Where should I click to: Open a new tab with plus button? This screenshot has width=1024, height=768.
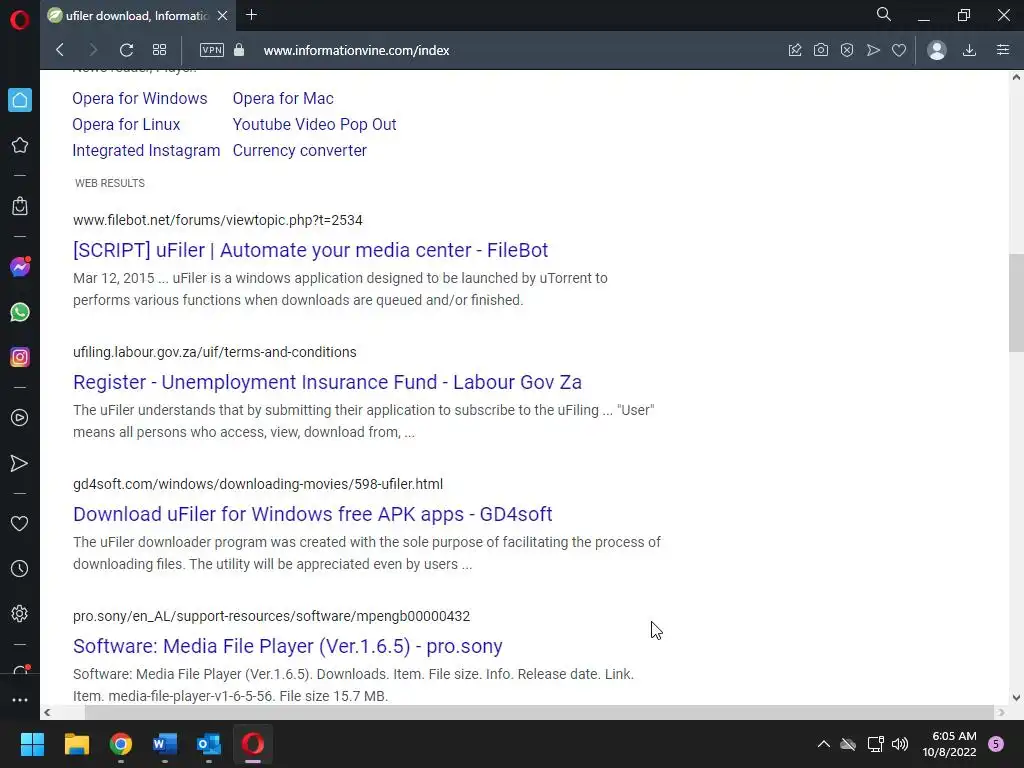coord(251,14)
